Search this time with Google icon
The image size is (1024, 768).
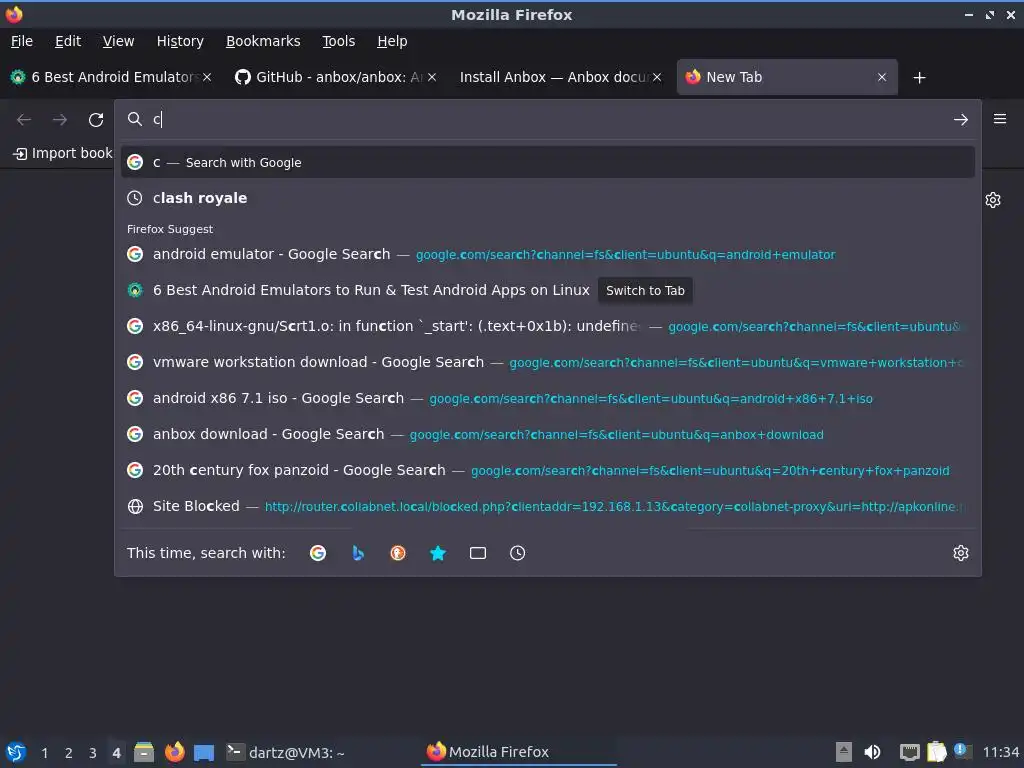[x=318, y=553]
